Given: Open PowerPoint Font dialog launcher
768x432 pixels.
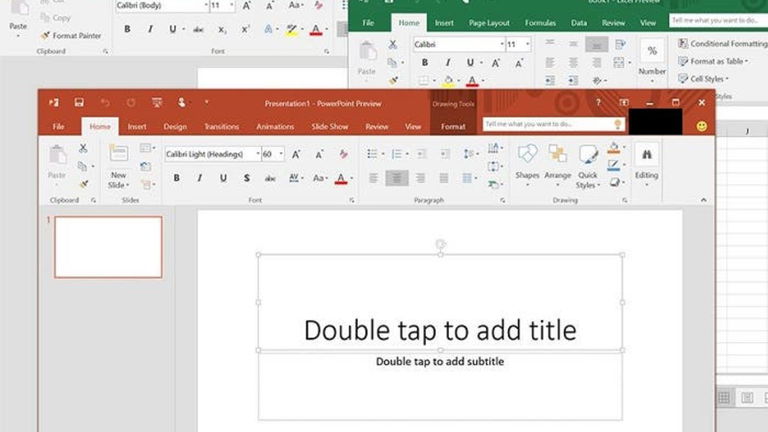Looking at the screenshot, I should click(x=352, y=200).
